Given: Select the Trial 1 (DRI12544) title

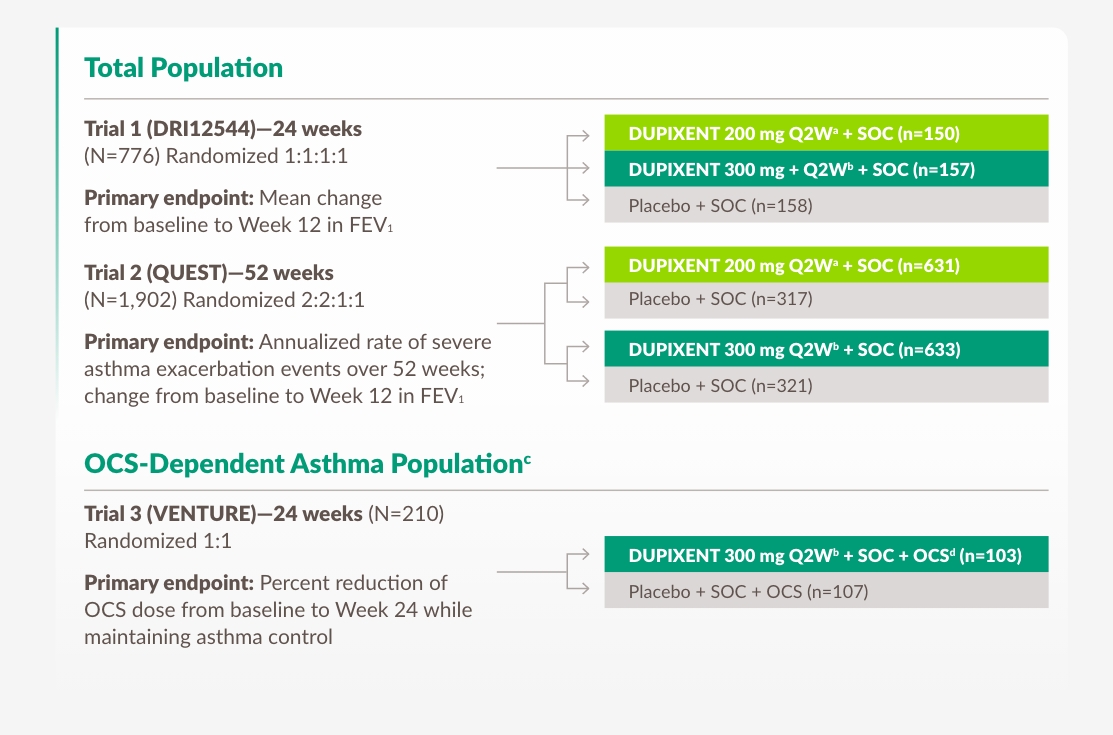Looking at the screenshot, I should pyautogui.click(x=223, y=129).
